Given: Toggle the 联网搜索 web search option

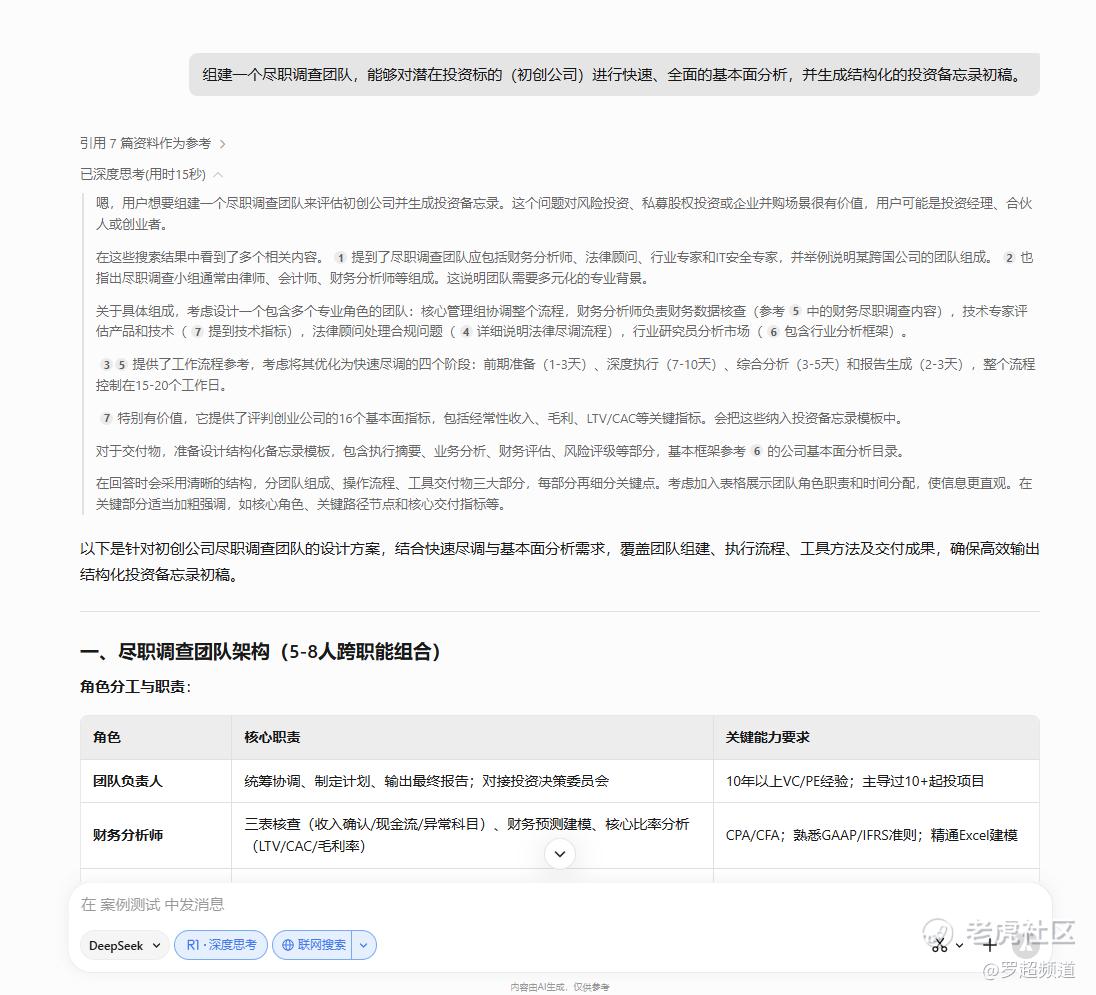Looking at the screenshot, I should coord(312,945).
